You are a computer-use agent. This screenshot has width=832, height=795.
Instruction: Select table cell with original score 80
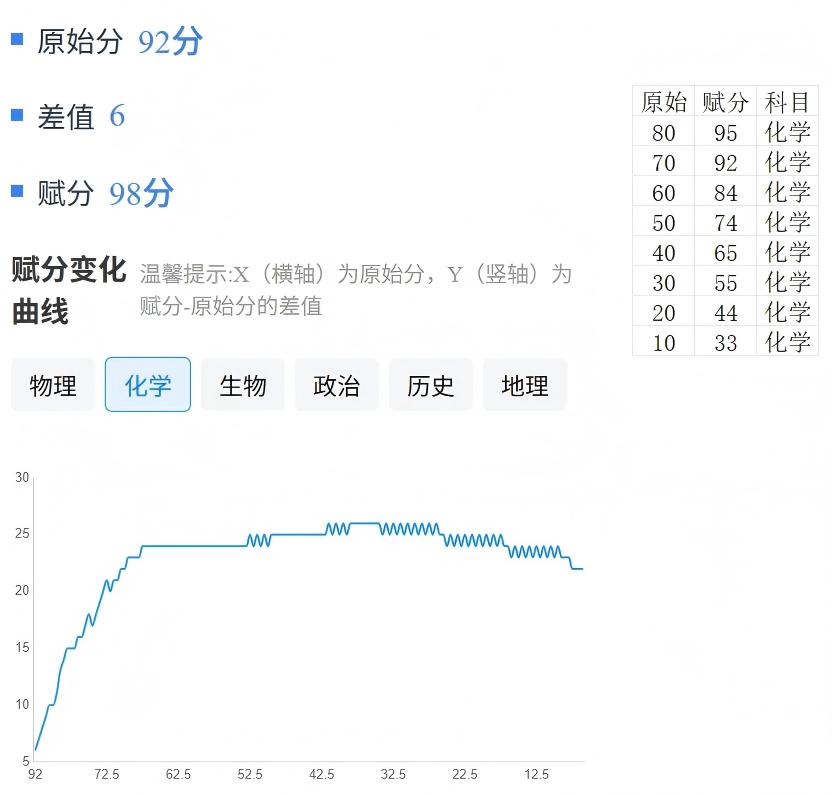[664, 133]
